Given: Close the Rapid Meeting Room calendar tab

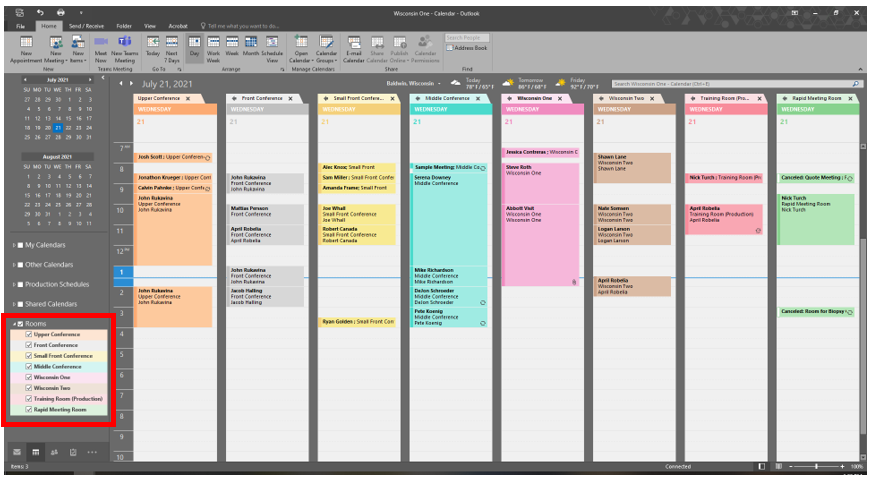Looking at the screenshot, I should point(850,98).
